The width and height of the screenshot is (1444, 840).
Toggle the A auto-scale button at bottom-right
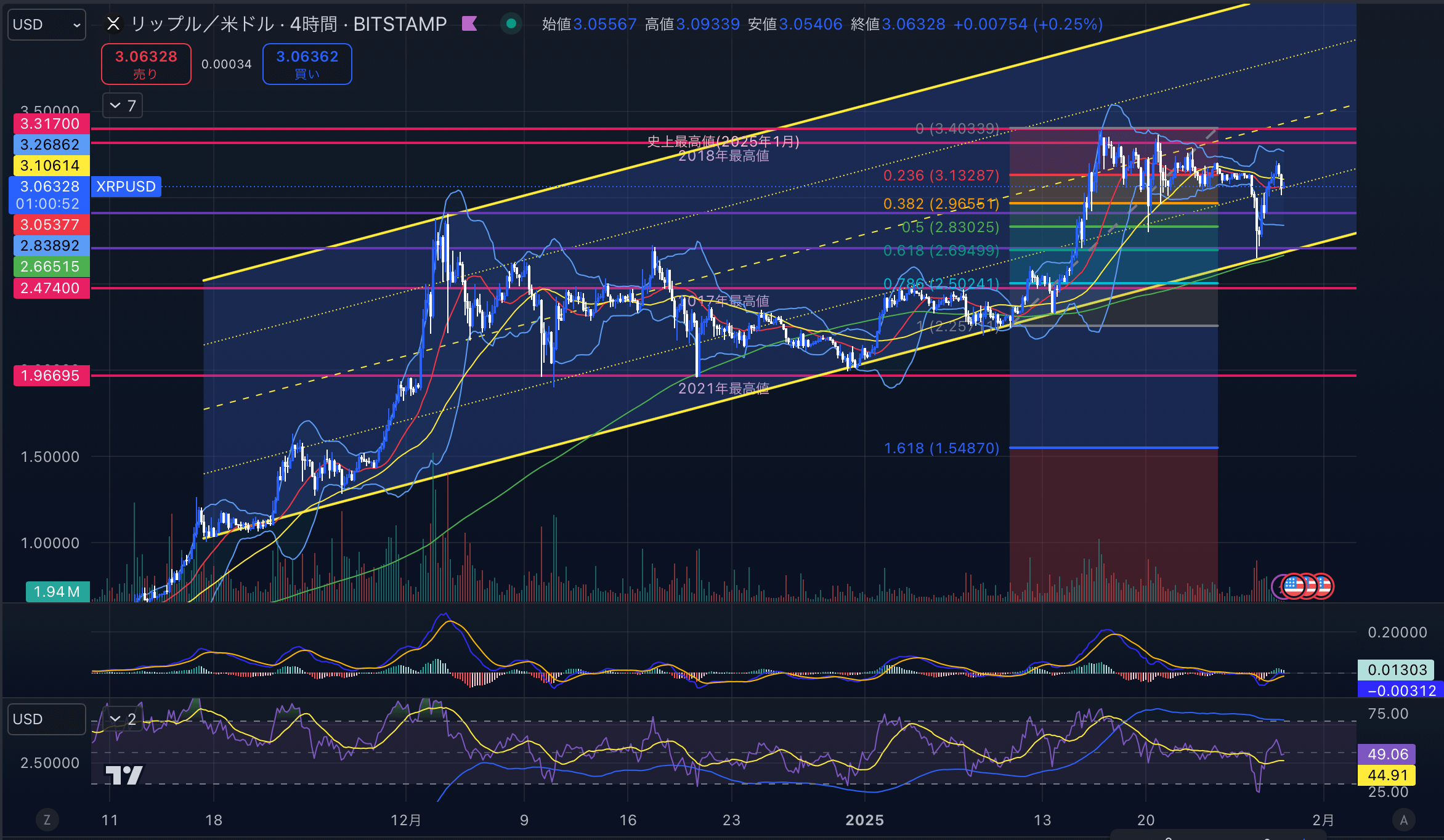pos(1404,820)
